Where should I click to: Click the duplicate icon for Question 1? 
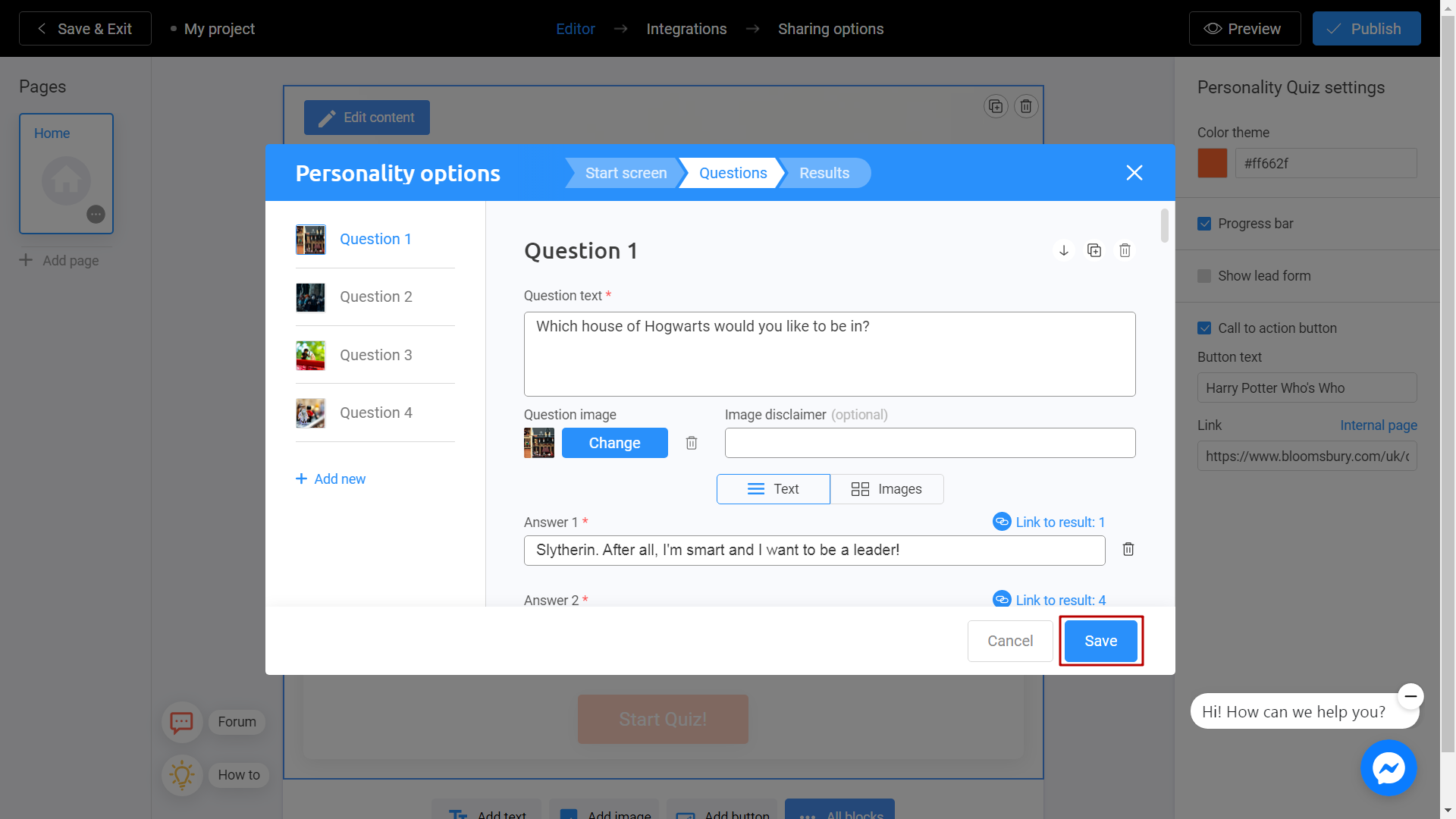pos(1094,249)
